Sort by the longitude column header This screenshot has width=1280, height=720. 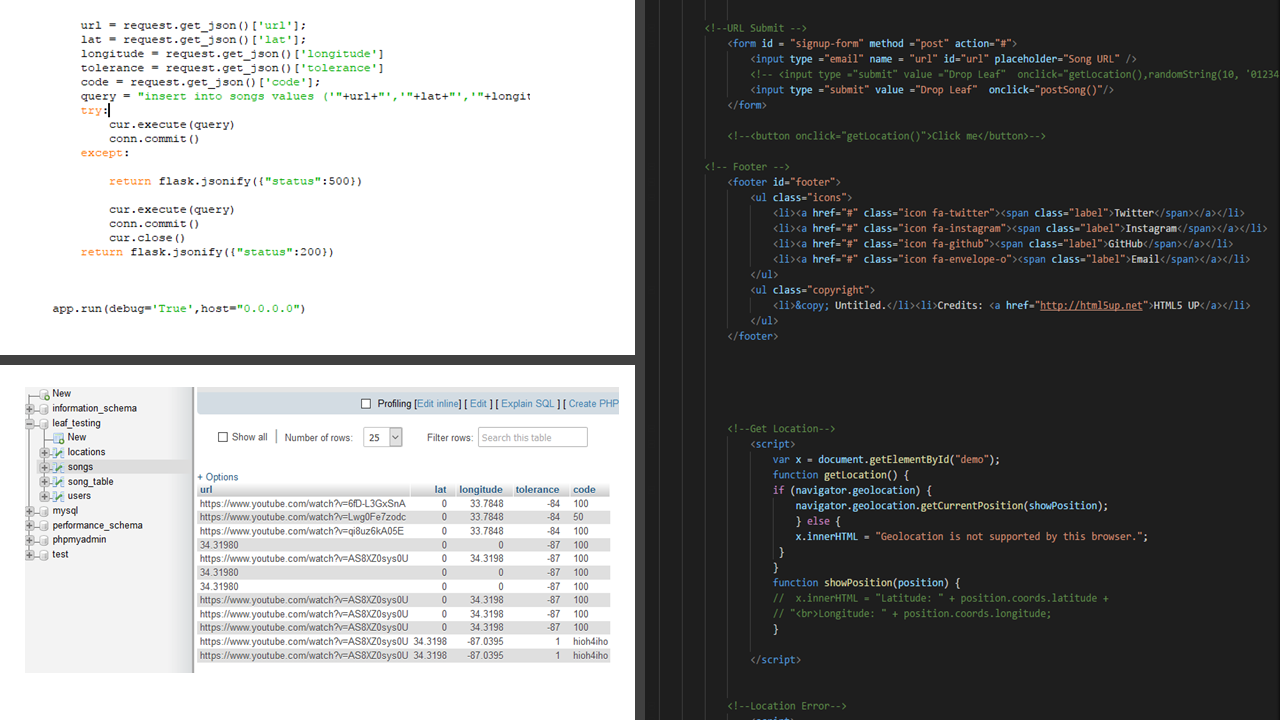481,490
